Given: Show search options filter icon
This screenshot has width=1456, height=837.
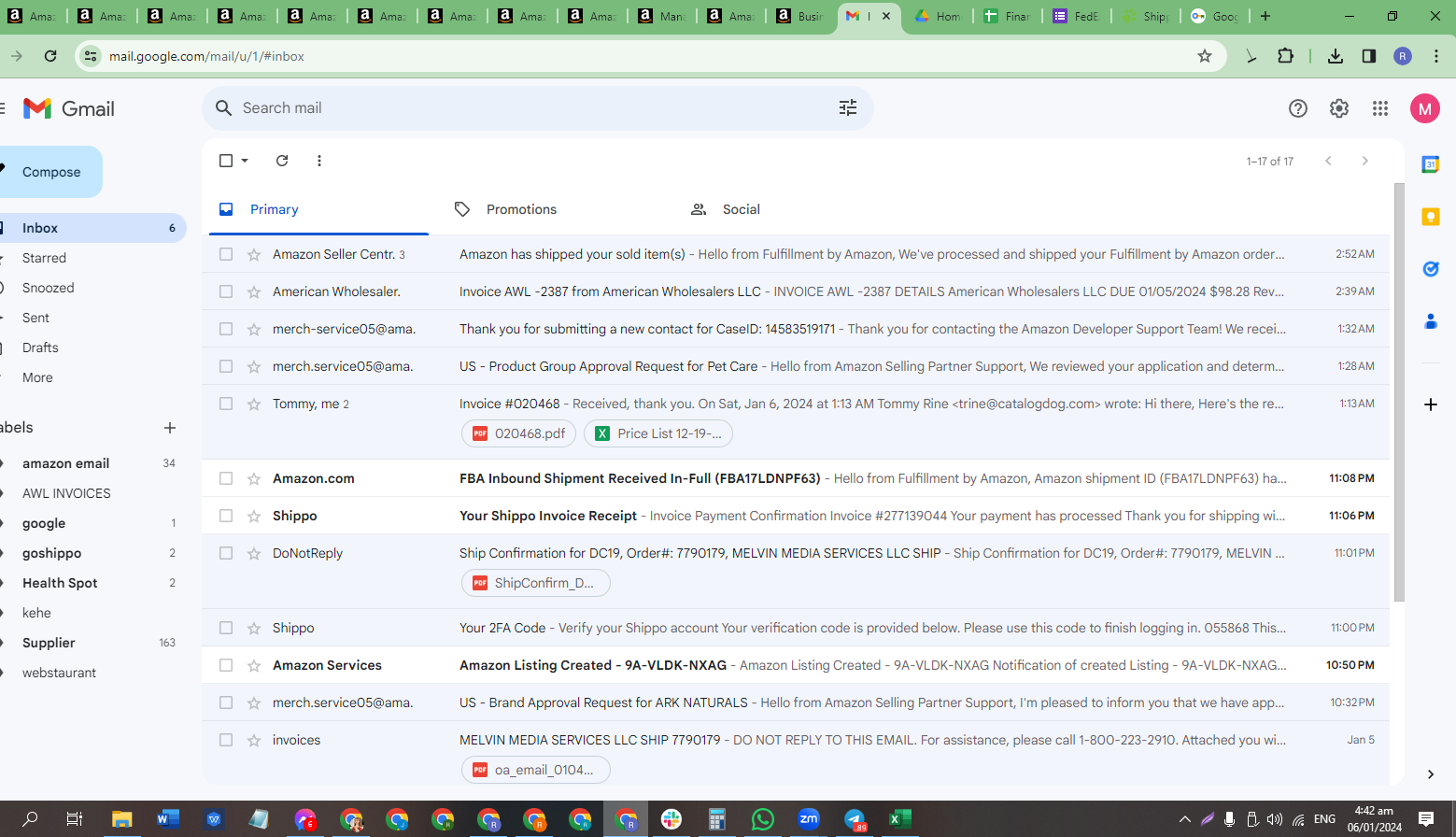Looking at the screenshot, I should click(x=848, y=108).
